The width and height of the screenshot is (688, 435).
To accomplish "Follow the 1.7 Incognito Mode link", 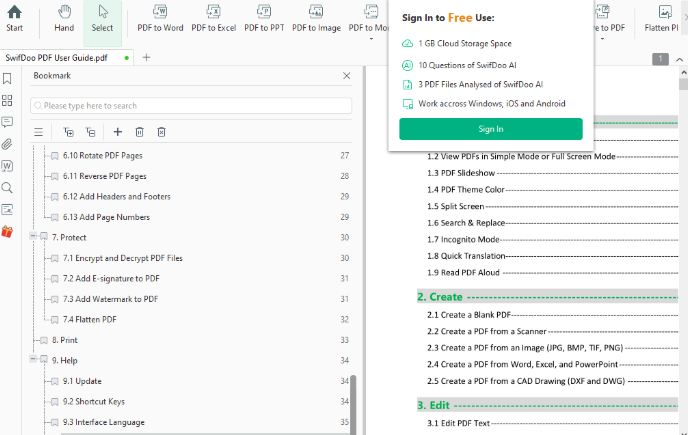I will click(463, 240).
